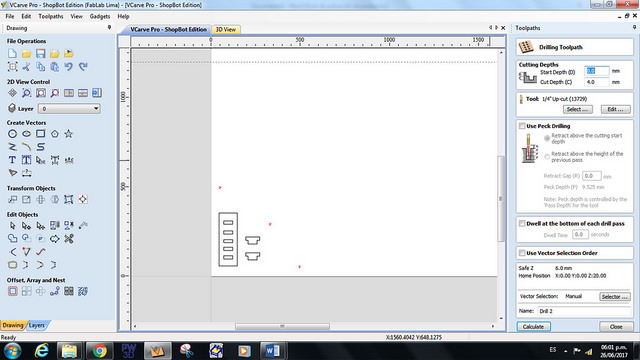Click the toolpath Name field showing Drill 2

[584, 311]
